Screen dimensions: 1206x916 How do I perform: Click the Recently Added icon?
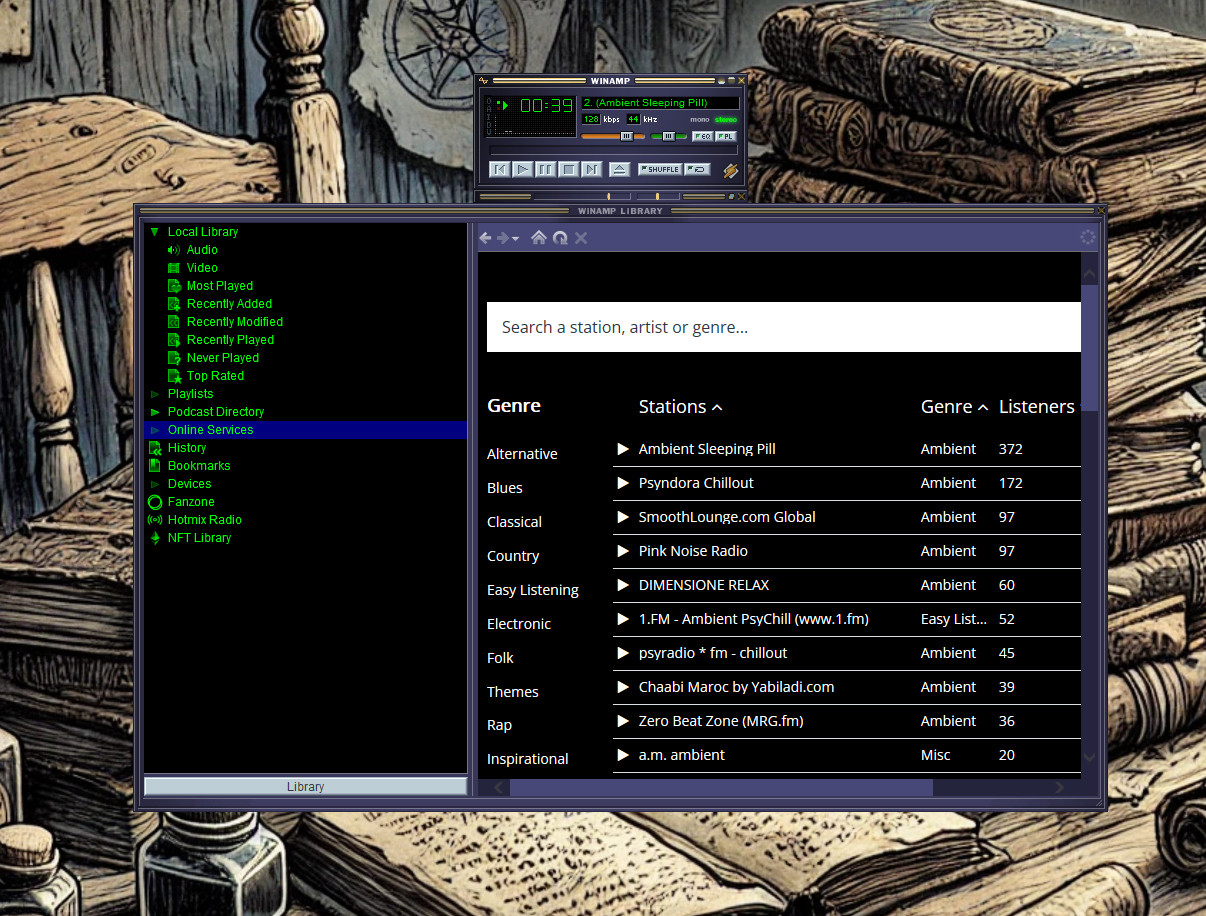coord(174,304)
